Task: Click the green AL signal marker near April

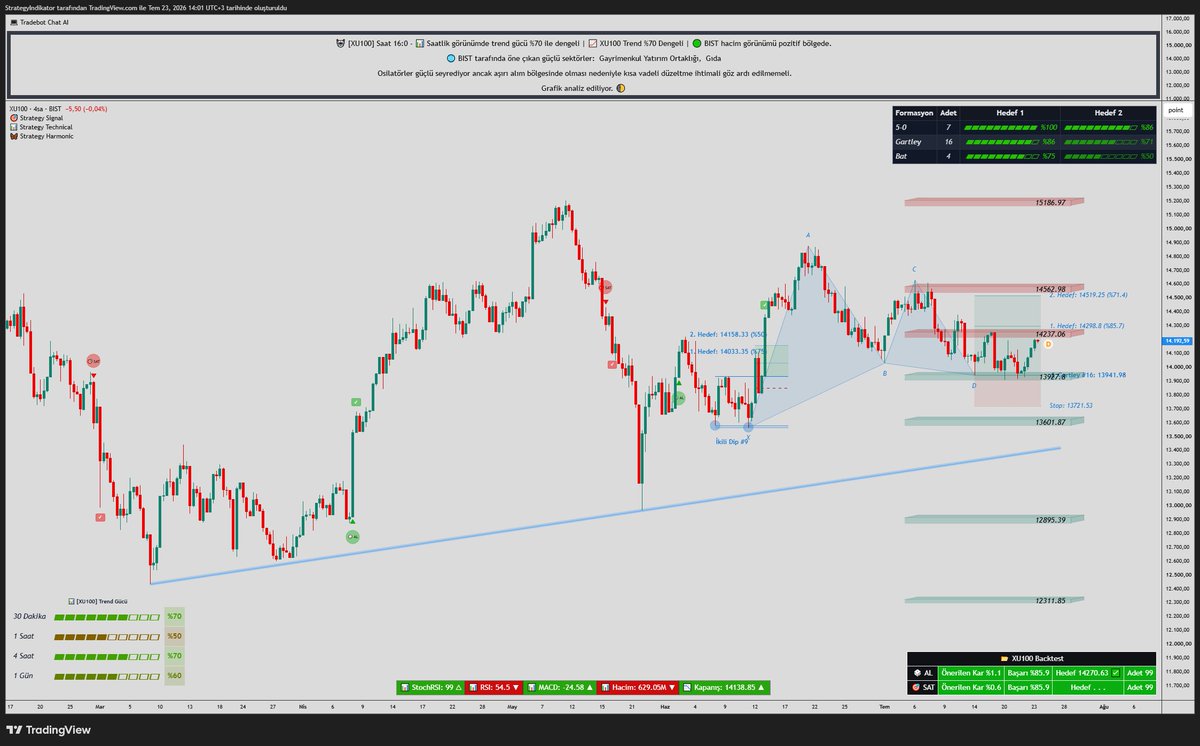Action: tap(353, 537)
